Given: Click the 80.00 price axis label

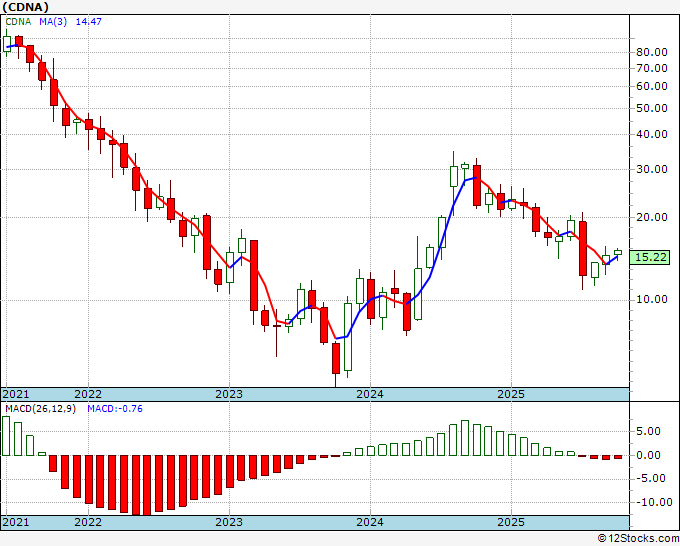Looking at the screenshot, I should point(652,52).
